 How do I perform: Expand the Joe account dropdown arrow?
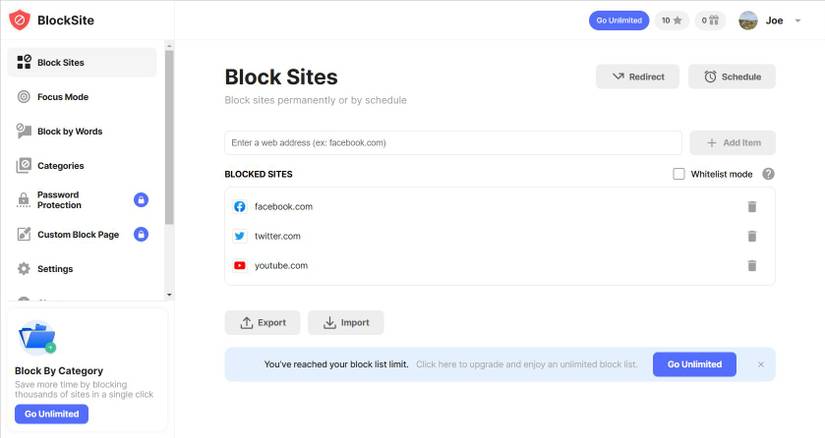pos(798,21)
